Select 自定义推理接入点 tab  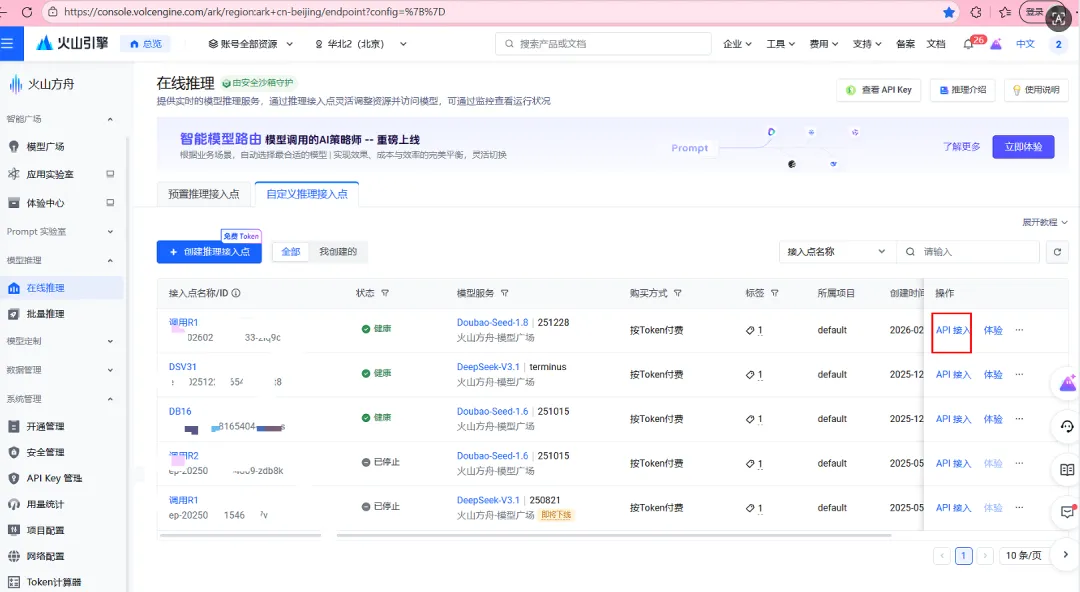307,194
